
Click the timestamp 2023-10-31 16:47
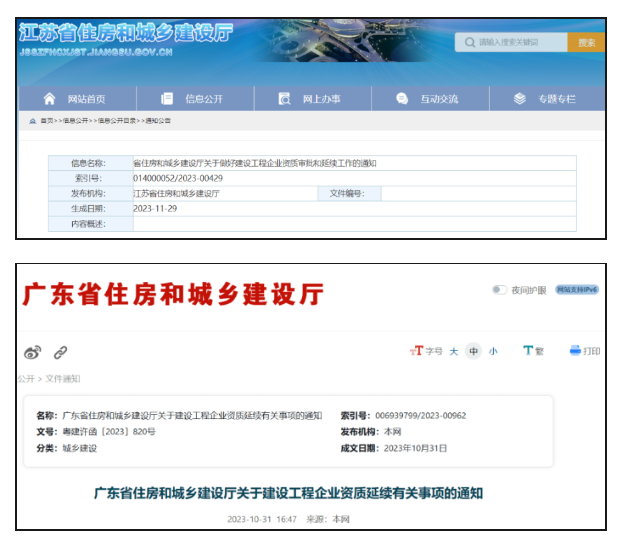pos(262,519)
